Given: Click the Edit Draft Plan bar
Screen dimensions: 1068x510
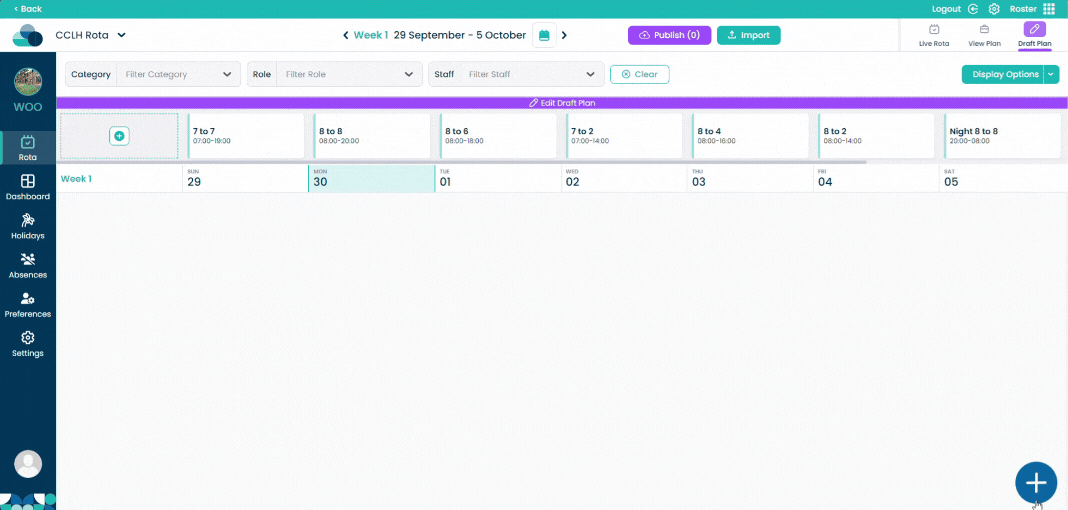Looking at the screenshot, I should click(x=562, y=103).
